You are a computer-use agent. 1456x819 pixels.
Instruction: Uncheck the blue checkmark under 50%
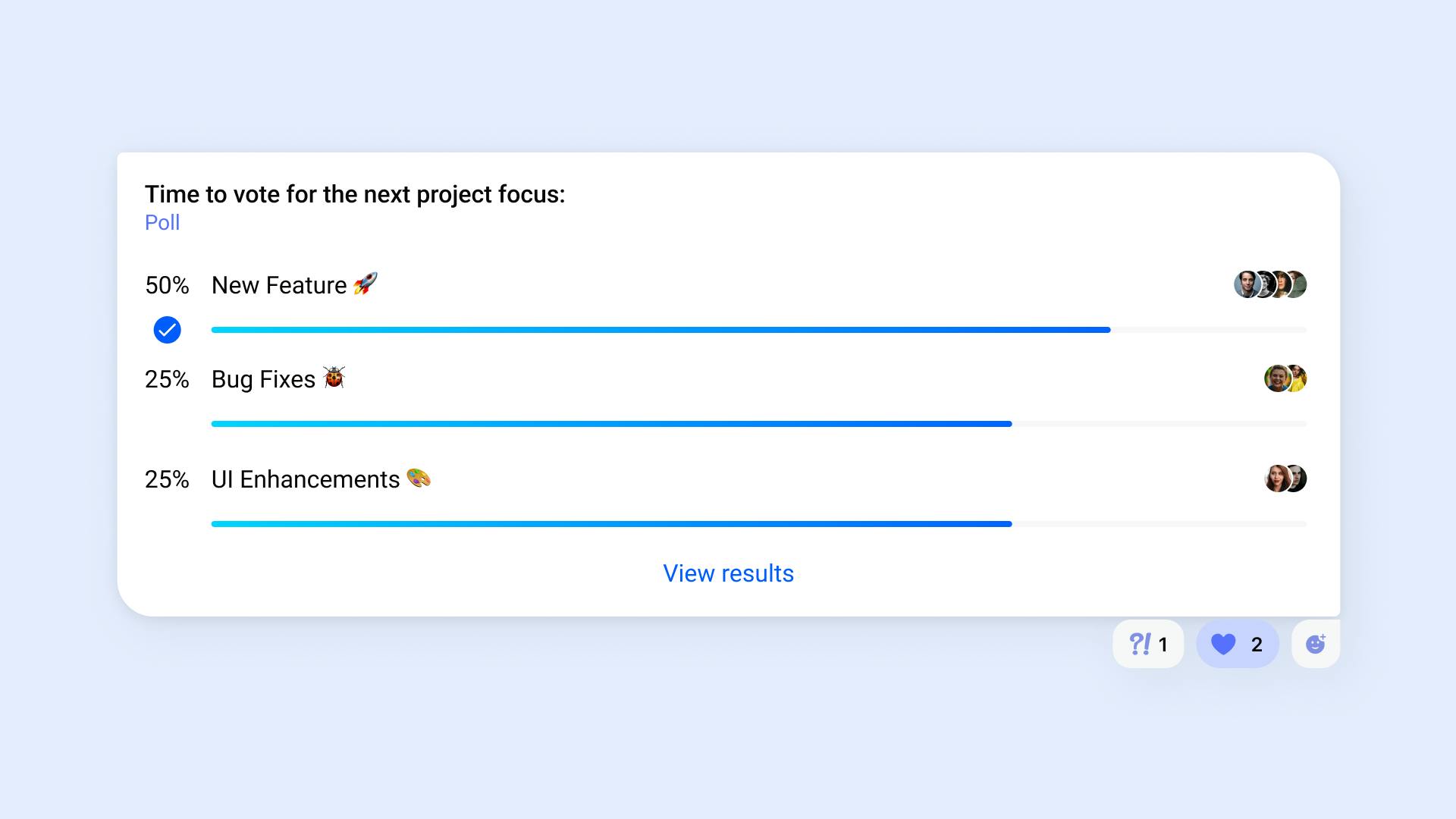(167, 330)
